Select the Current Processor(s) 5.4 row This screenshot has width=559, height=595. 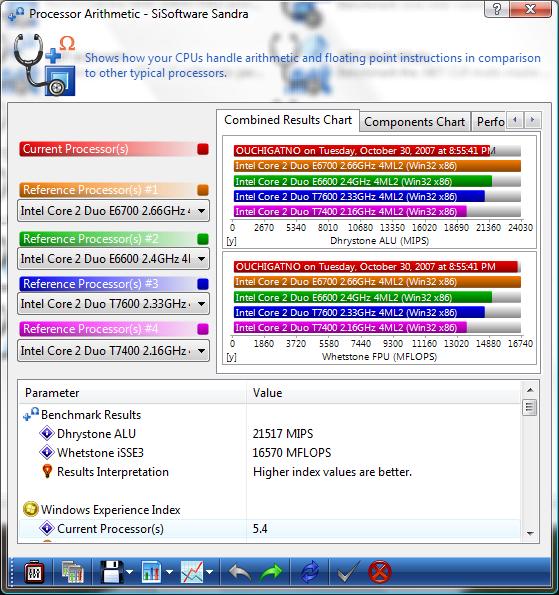click(269, 529)
